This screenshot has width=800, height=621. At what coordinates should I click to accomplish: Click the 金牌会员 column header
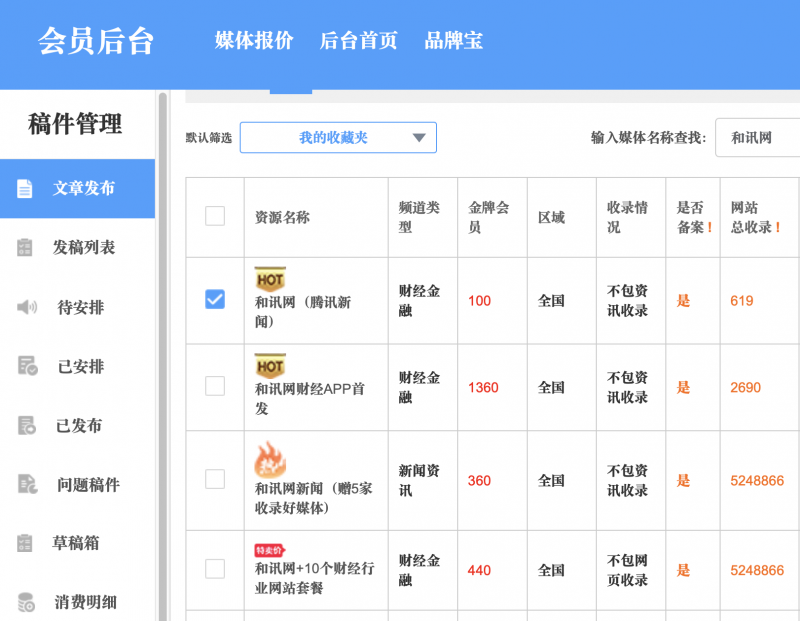[489, 217]
